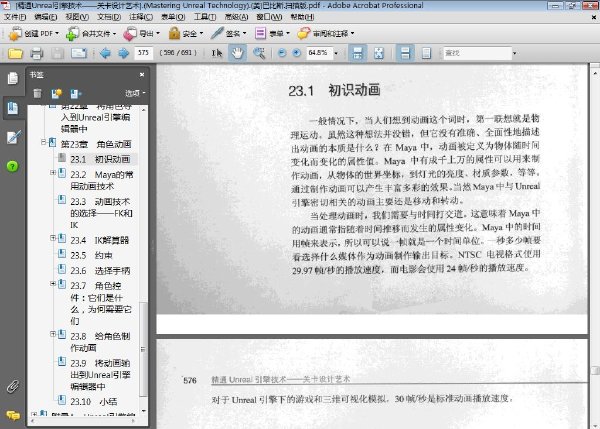This screenshot has height=429, width=600.
Task: Open the 文件(F) menu
Action: tap(15, 17)
